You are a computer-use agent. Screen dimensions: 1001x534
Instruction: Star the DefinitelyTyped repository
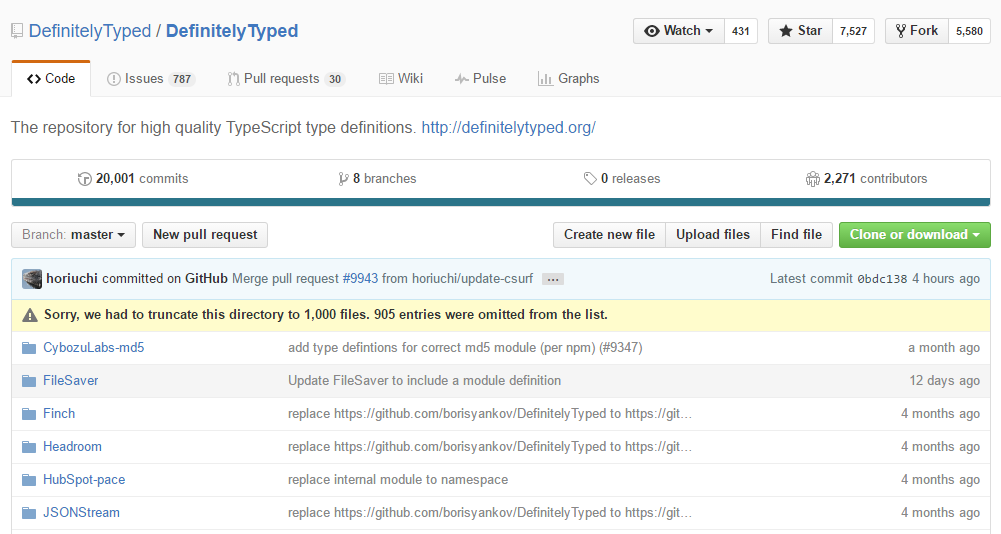point(801,31)
